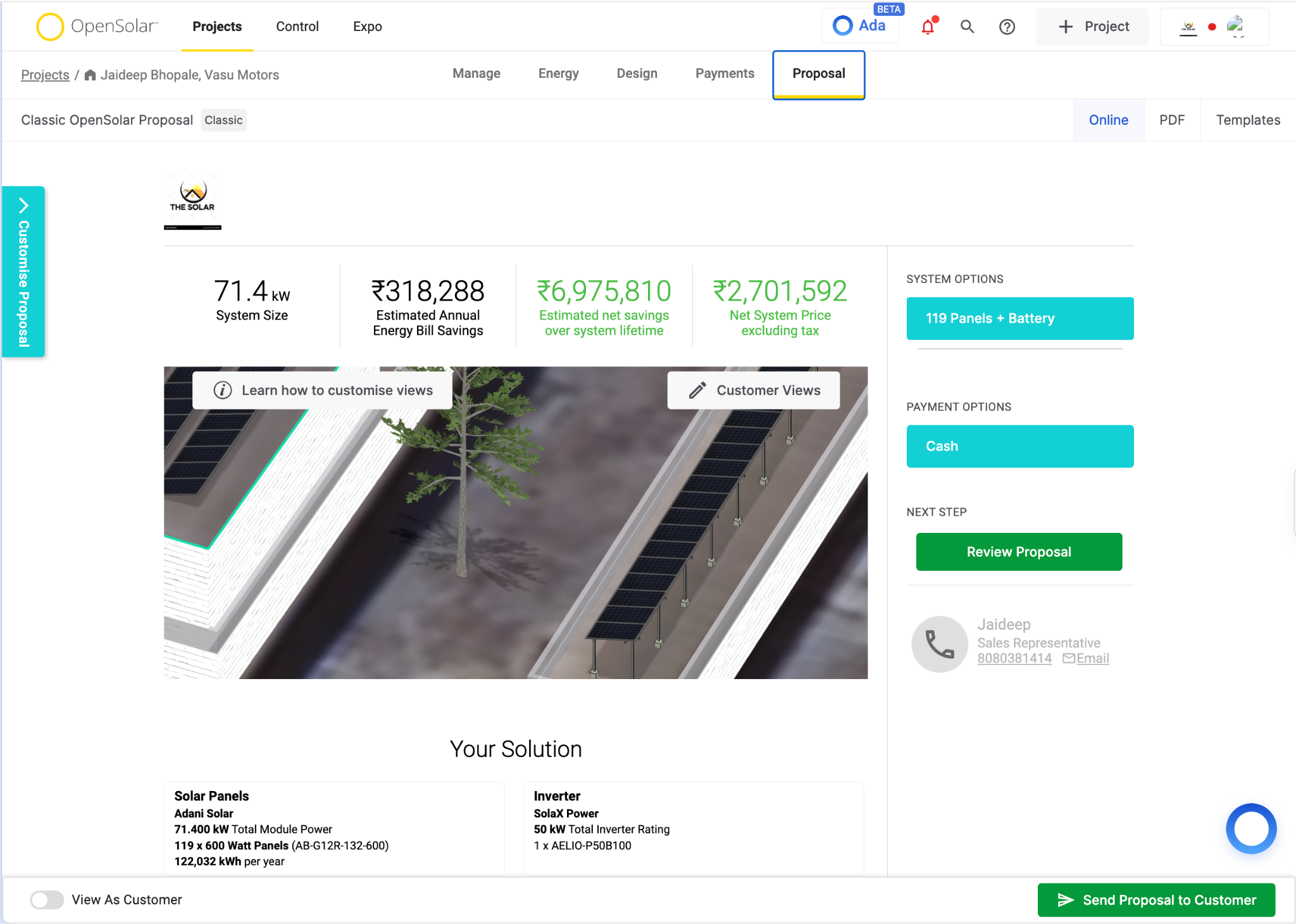Screen dimensions: 1296x924
Task: Create a new Project with plus button
Action: [1093, 27]
